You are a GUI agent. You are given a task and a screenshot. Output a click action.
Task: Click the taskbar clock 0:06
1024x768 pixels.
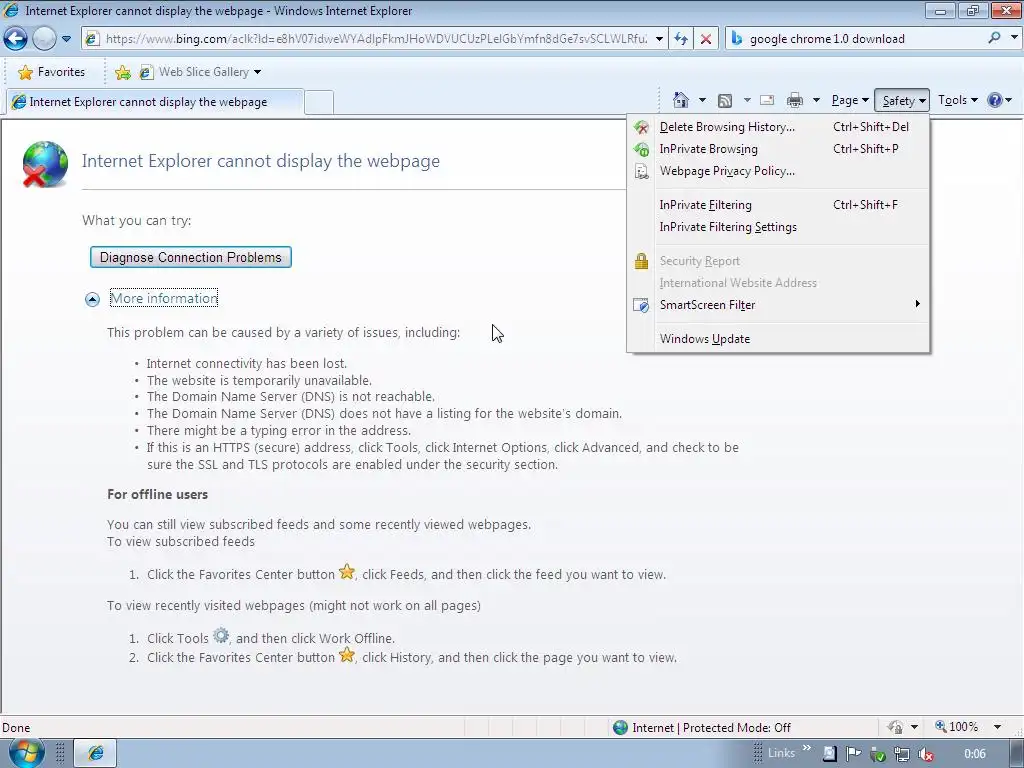click(974, 754)
